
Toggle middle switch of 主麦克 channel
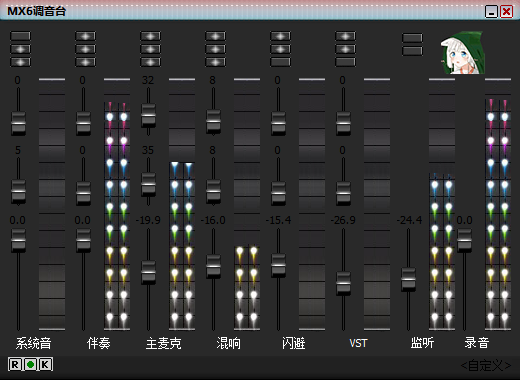coord(150,49)
